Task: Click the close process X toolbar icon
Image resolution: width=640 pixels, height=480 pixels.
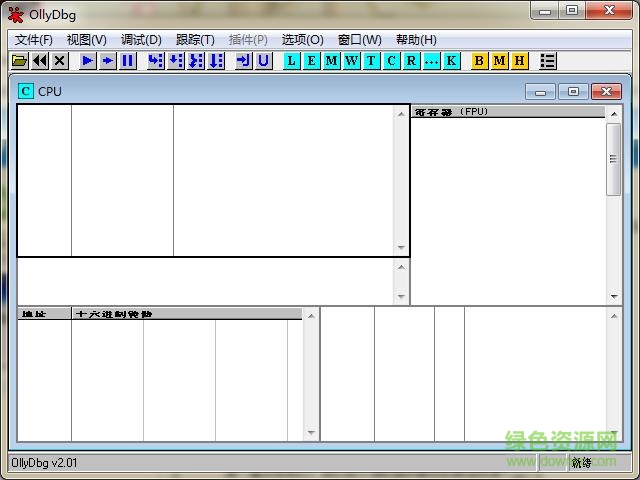Action: [x=59, y=61]
